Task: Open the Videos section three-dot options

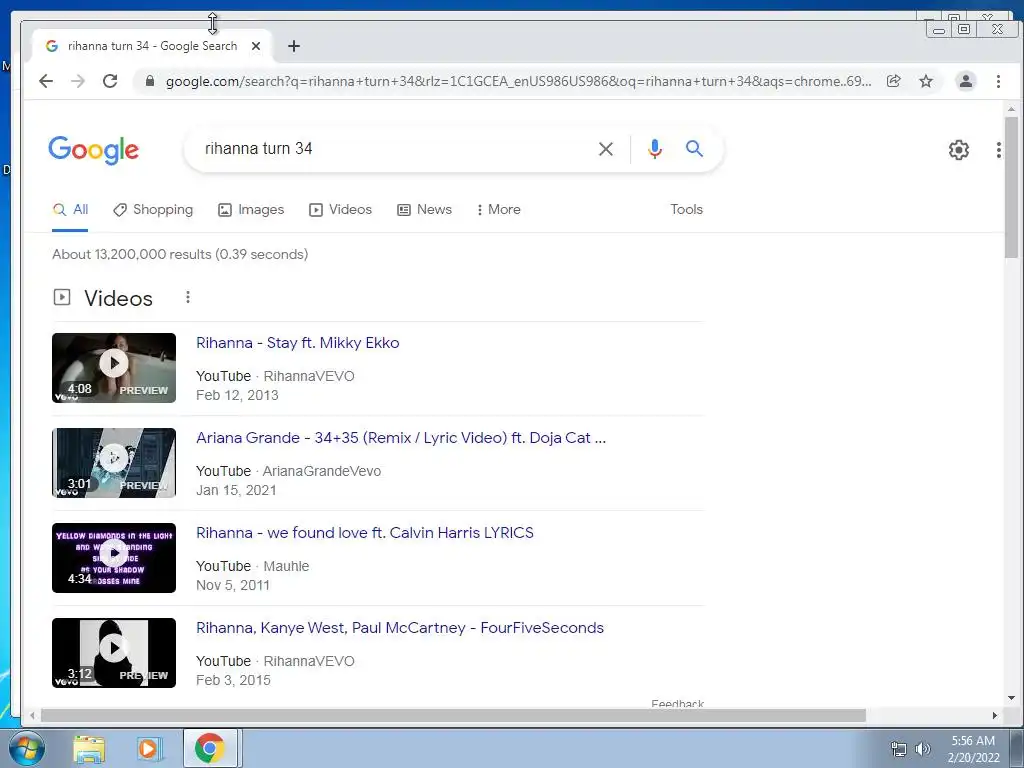Action: [x=187, y=297]
